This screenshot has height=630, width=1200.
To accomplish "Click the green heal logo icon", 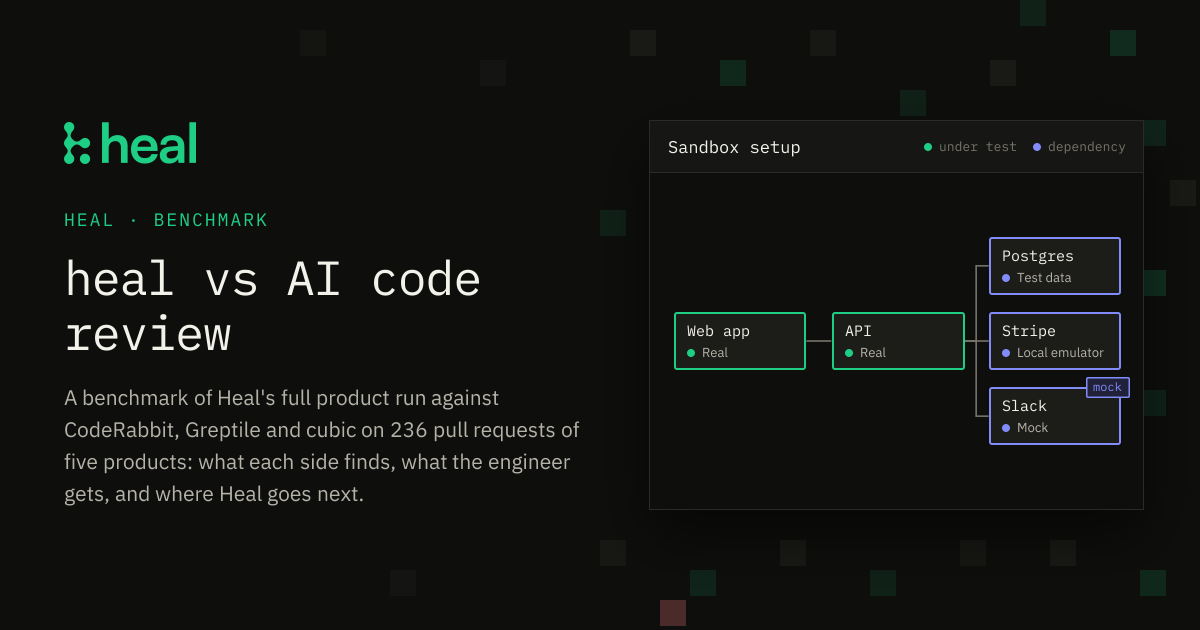I will pos(77,143).
